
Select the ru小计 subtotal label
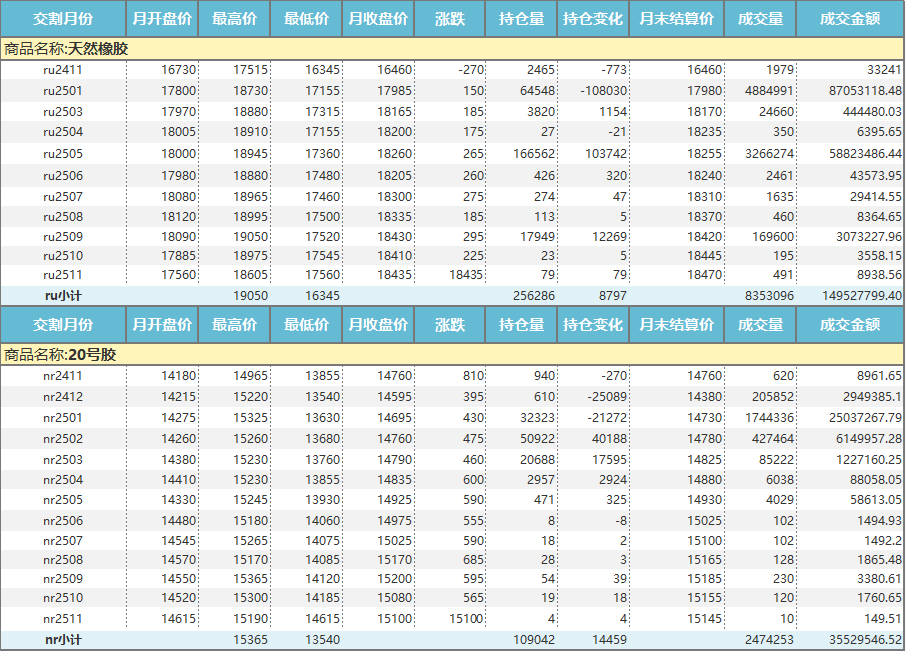[x=63, y=296]
